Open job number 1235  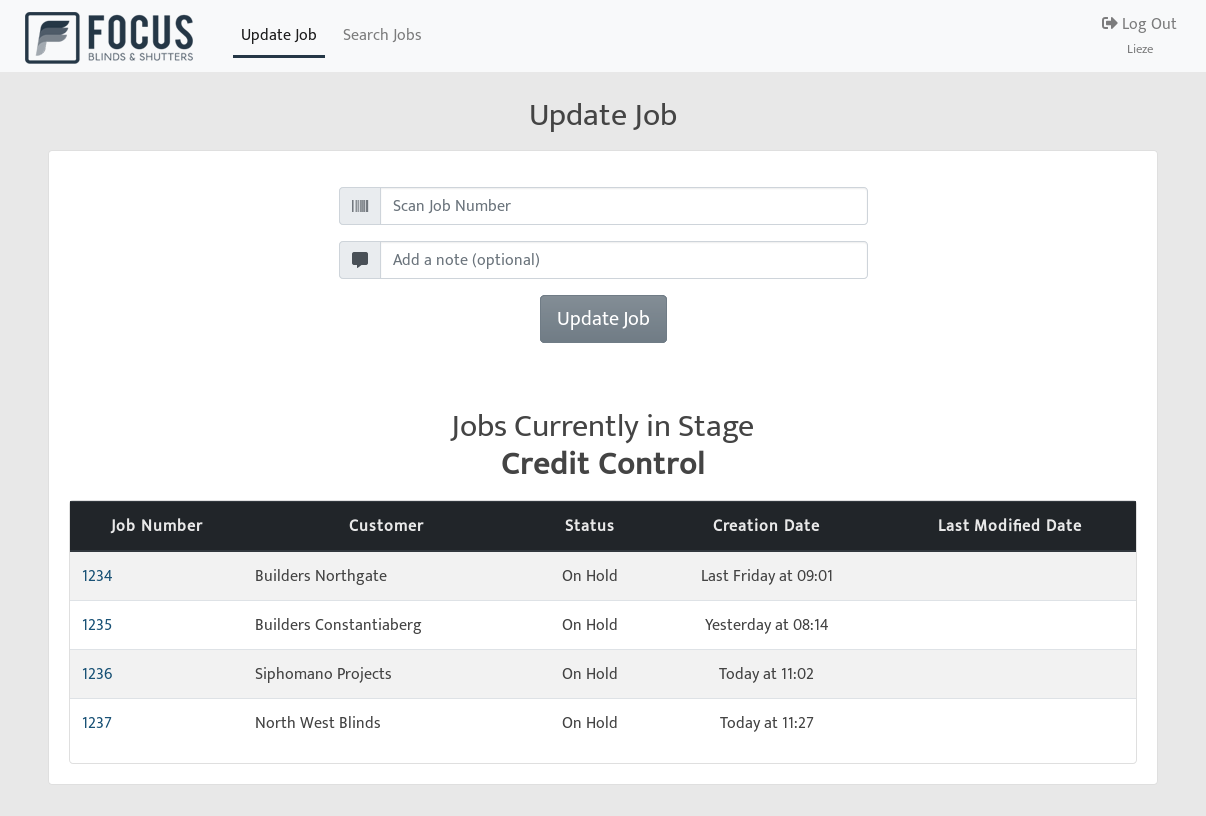97,625
